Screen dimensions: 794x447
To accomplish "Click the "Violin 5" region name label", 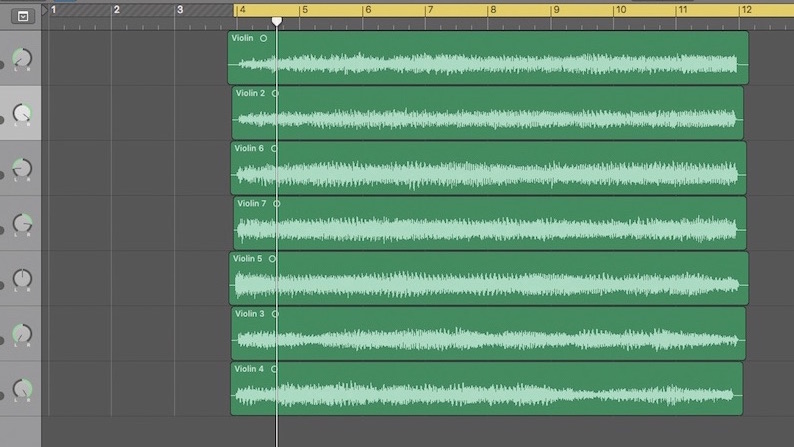I will 247,259.
